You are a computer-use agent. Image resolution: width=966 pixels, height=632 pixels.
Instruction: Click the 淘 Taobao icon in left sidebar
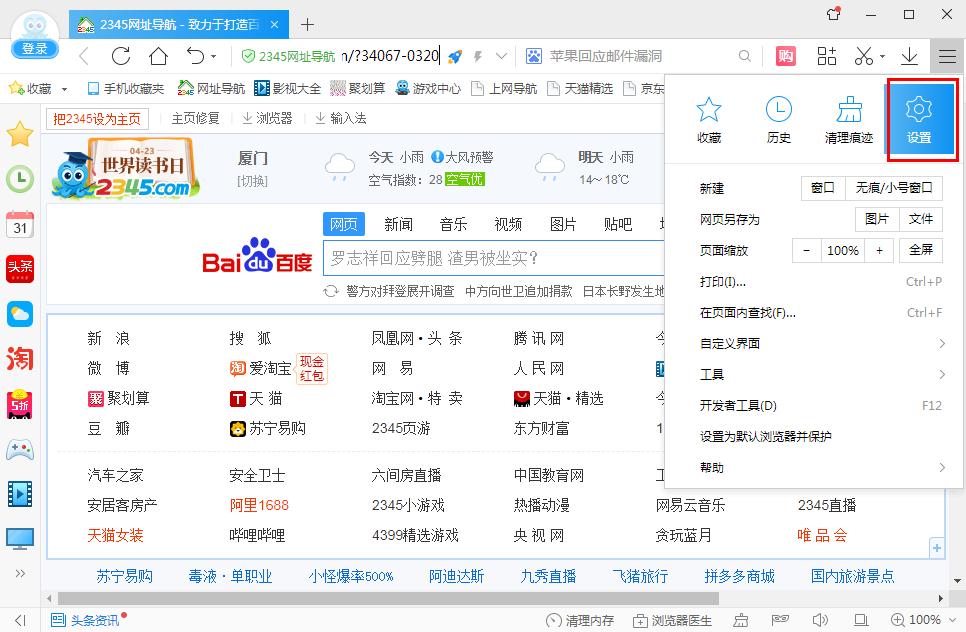(20, 358)
